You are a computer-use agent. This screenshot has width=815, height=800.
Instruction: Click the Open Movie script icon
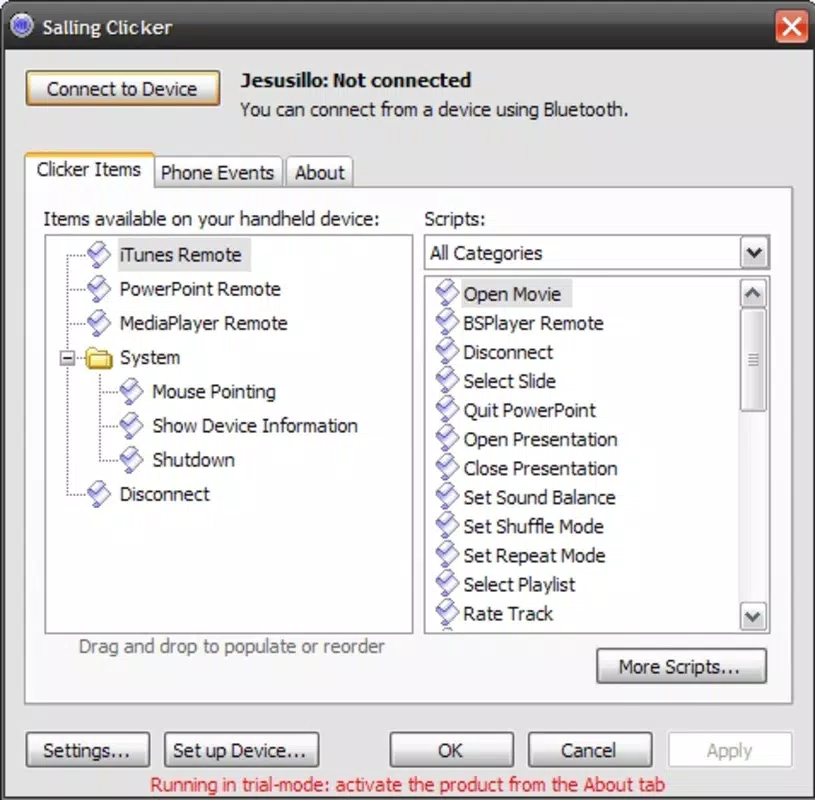pos(447,293)
